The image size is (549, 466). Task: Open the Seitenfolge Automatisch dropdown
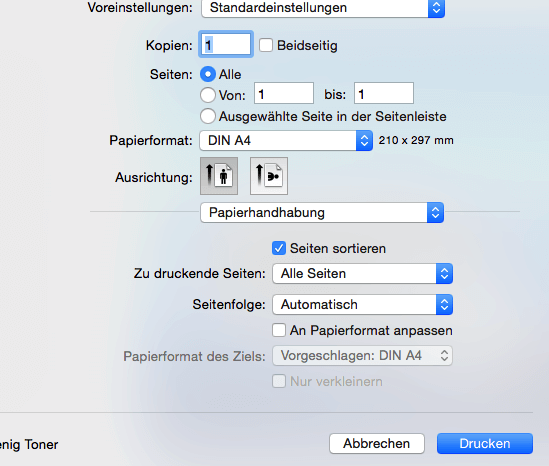(362, 304)
